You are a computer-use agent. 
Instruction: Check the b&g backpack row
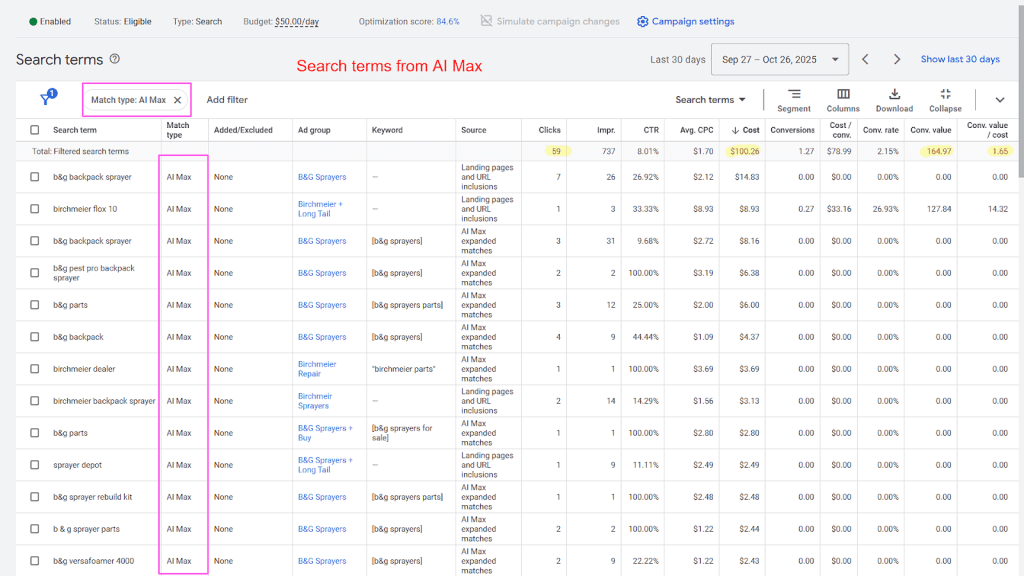pos(35,337)
